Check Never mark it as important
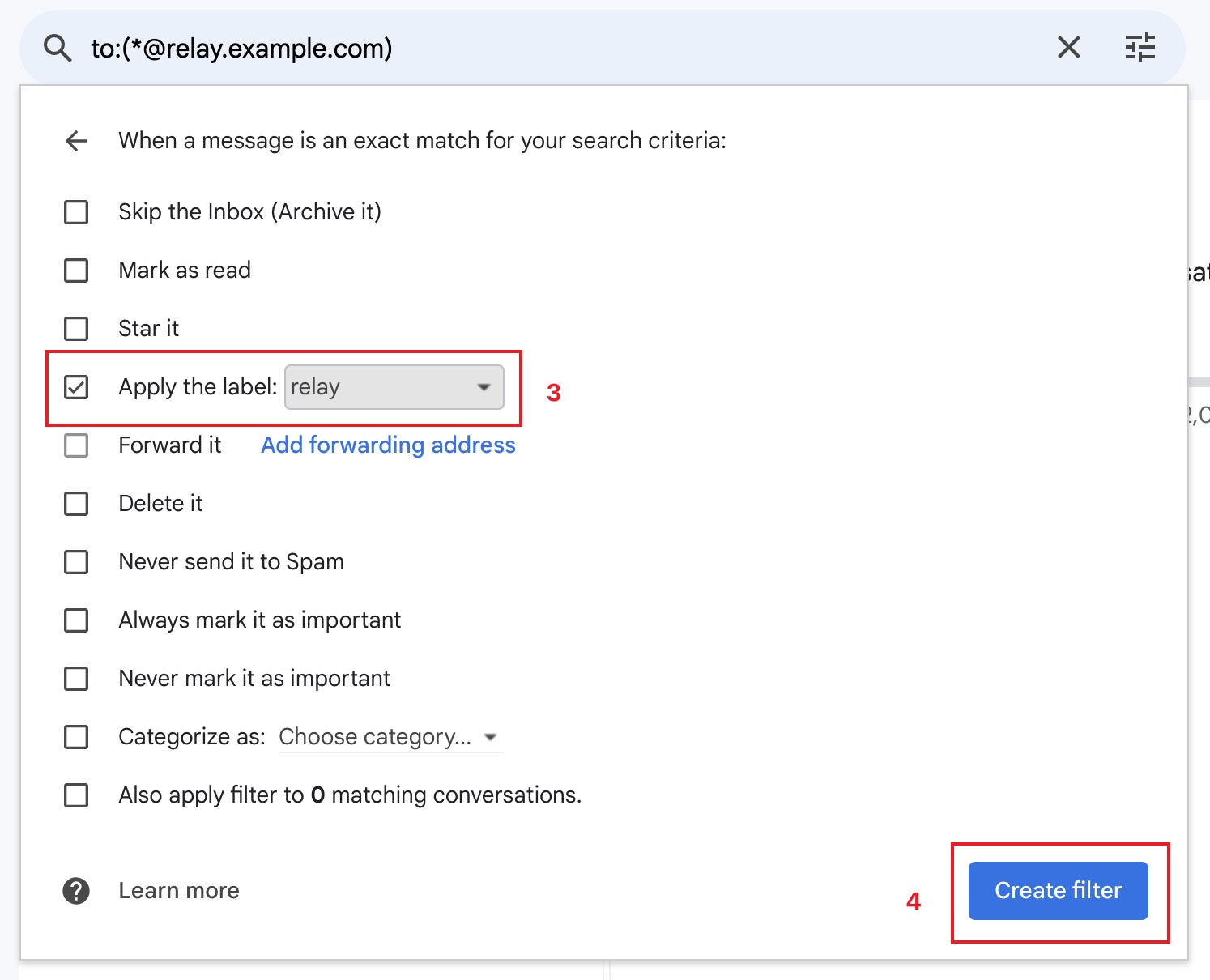This screenshot has width=1210, height=980. 76,679
